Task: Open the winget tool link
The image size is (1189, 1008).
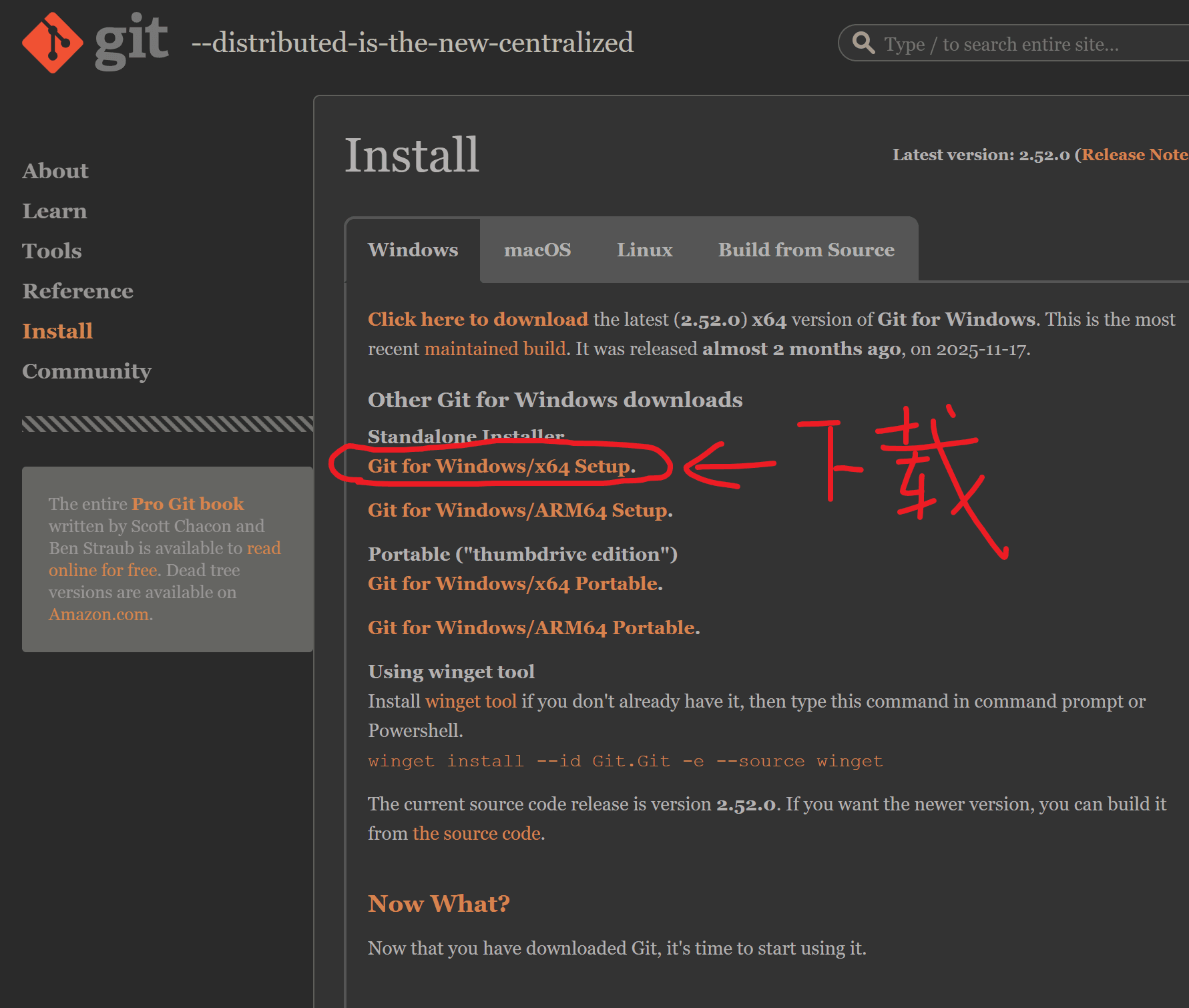Action: tap(471, 701)
